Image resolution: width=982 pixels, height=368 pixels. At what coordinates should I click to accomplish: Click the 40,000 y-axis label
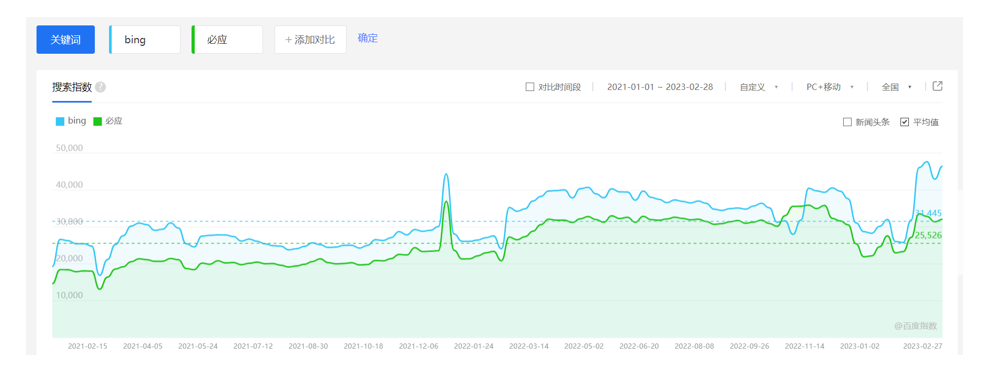coord(70,185)
